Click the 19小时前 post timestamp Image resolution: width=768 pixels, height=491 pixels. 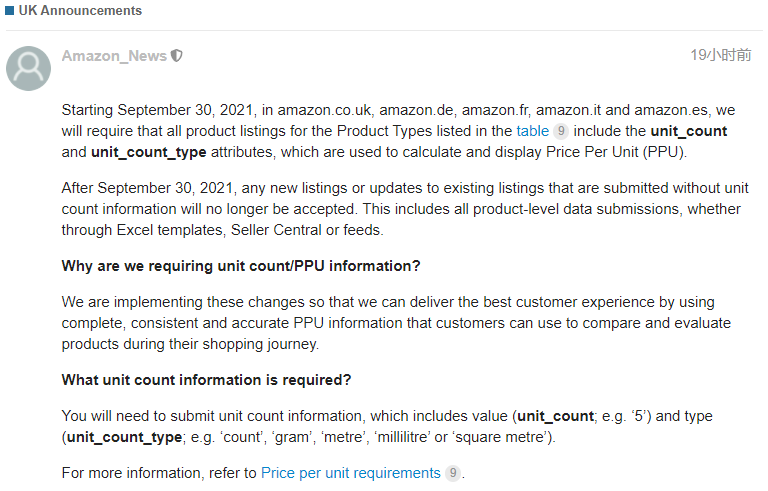pos(720,55)
